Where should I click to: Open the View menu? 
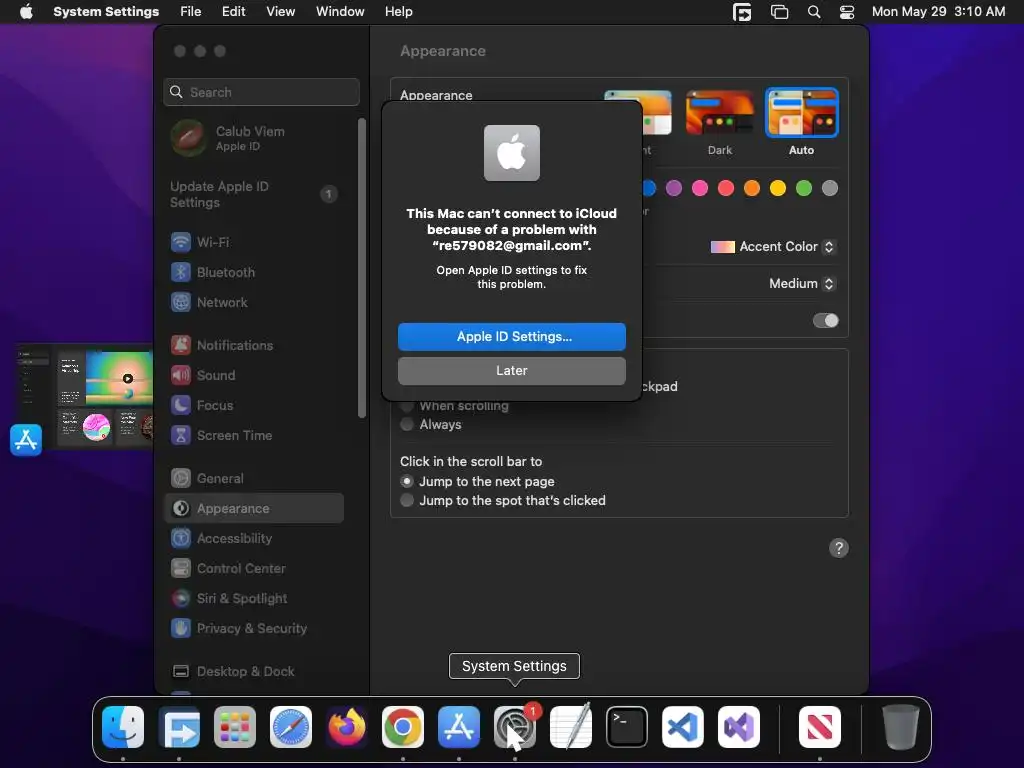click(x=280, y=12)
